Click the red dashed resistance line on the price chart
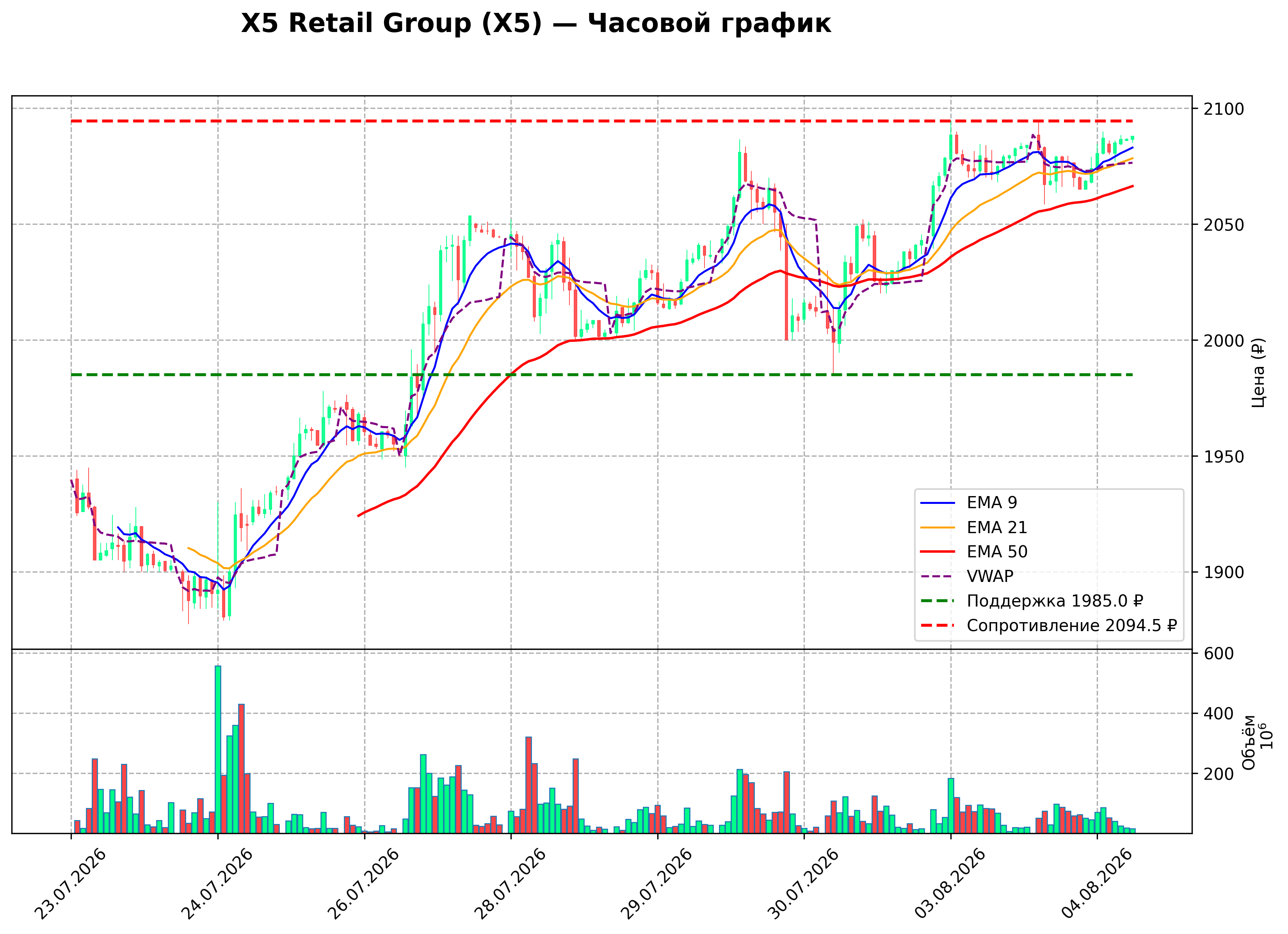1288x934 pixels. pos(602,121)
